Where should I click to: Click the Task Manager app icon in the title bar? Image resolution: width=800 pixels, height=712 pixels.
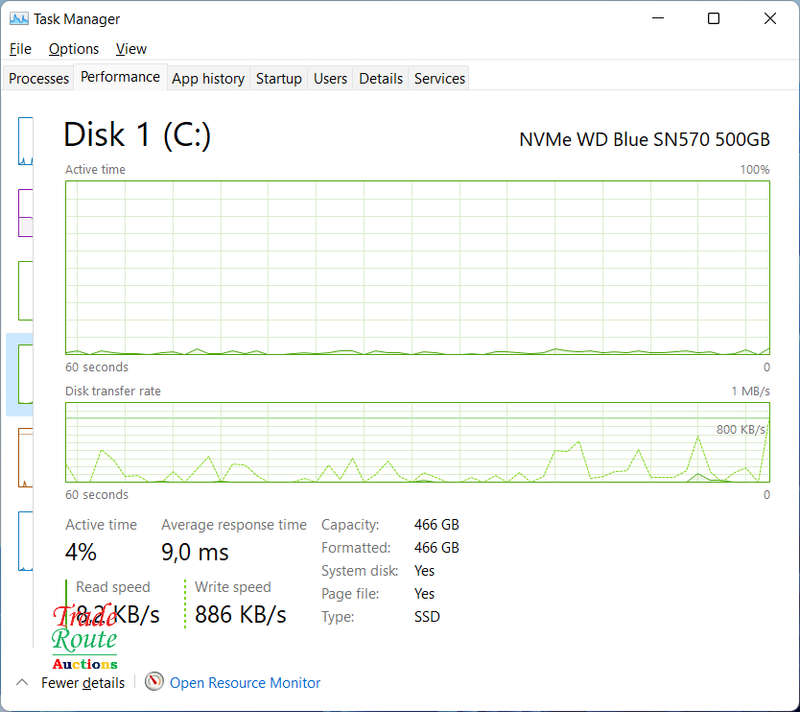coord(19,19)
